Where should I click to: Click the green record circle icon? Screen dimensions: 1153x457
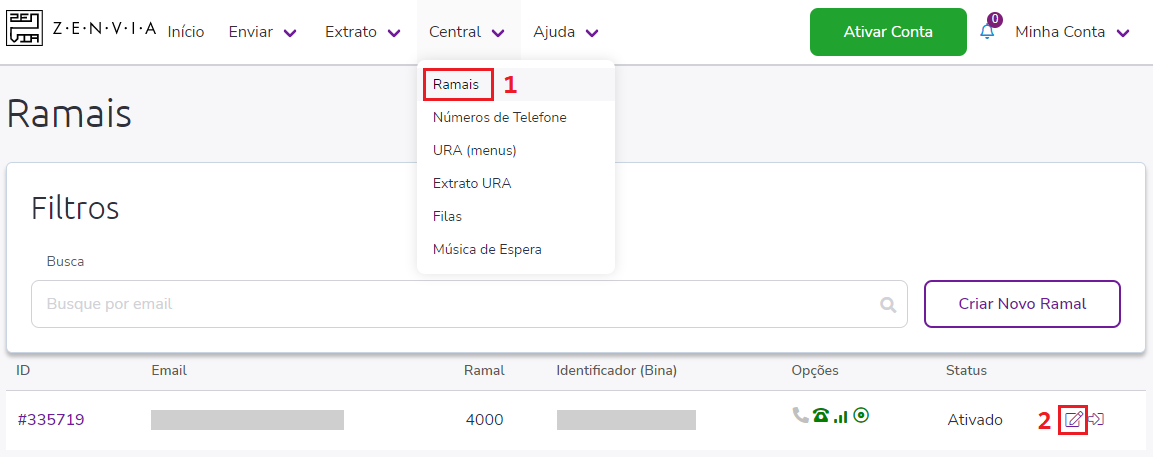tap(861, 416)
